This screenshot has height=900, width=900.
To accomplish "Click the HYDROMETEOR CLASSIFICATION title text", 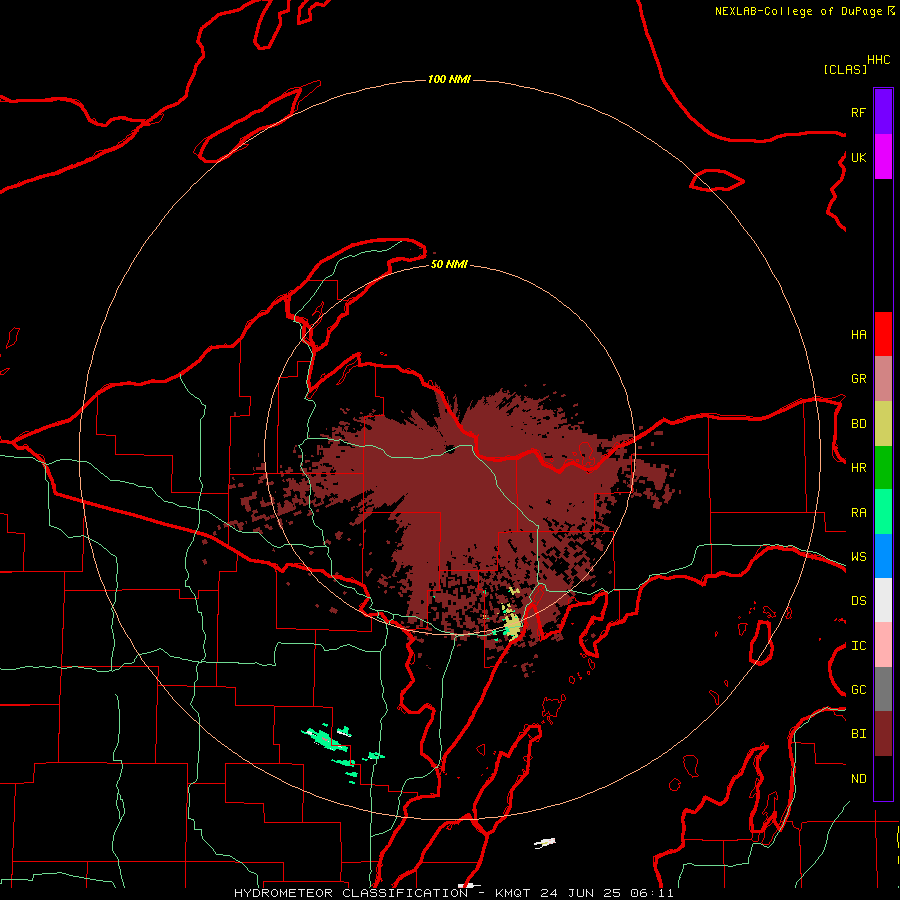I will point(351,893).
